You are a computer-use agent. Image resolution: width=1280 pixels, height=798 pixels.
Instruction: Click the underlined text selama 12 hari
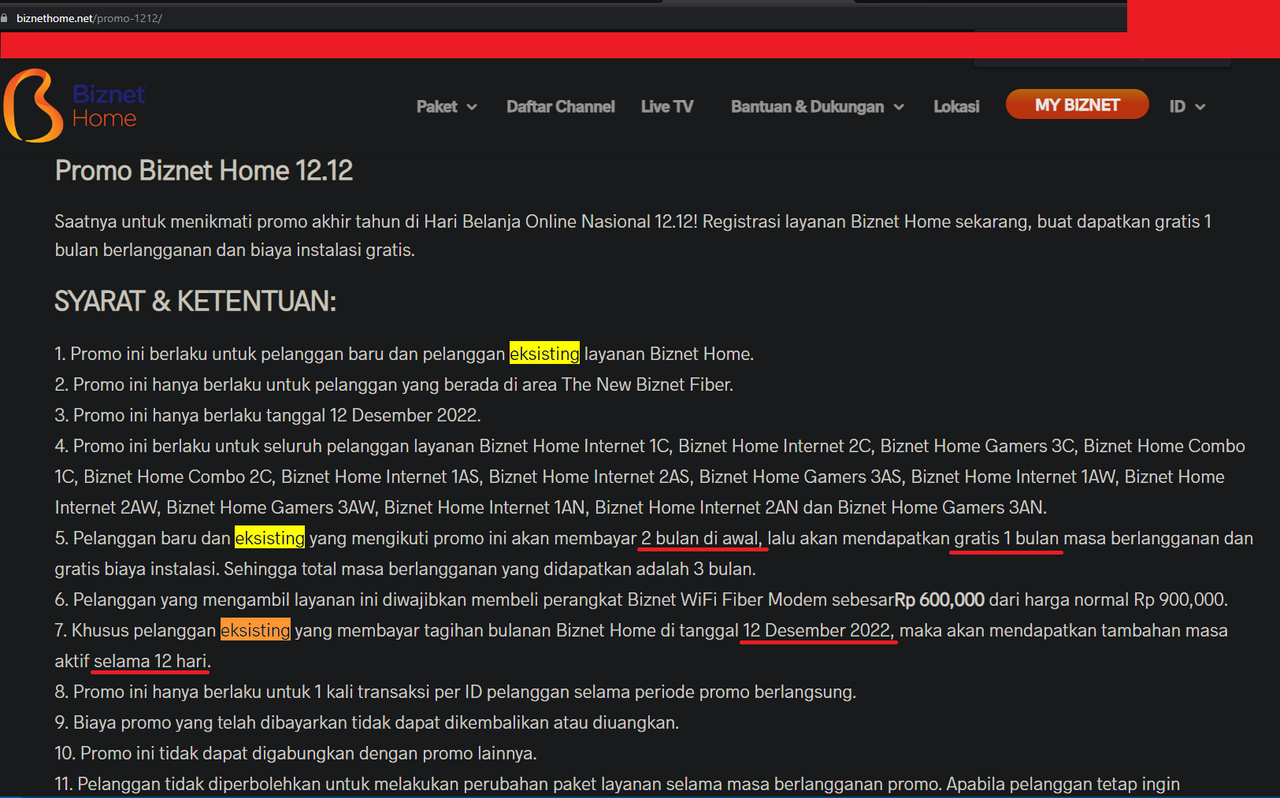coord(150,661)
